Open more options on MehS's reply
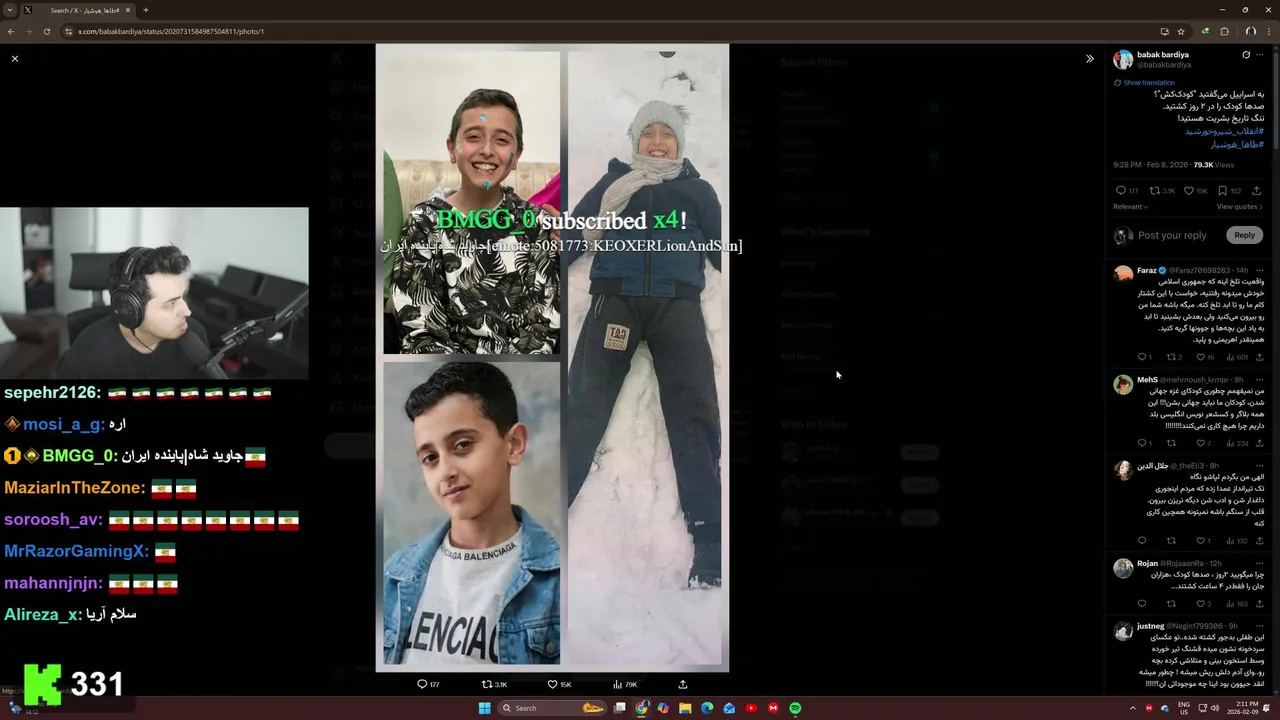The height and width of the screenshot is (720, 1280). pos(1259,380)
